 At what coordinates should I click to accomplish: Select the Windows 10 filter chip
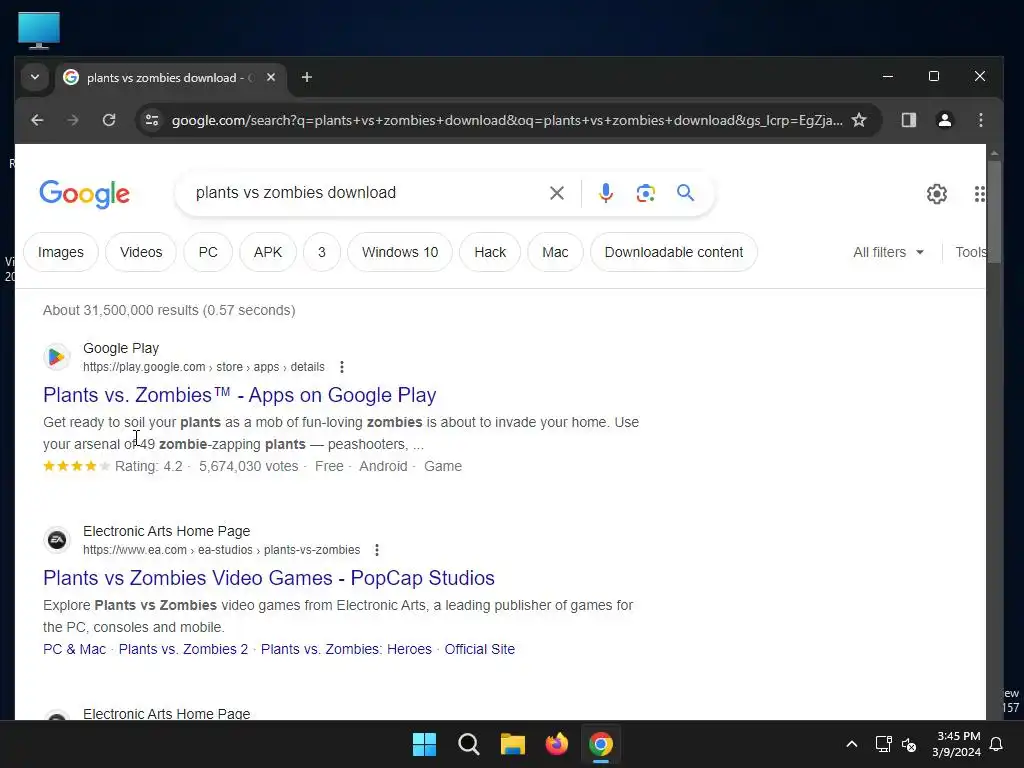point(400,252)
